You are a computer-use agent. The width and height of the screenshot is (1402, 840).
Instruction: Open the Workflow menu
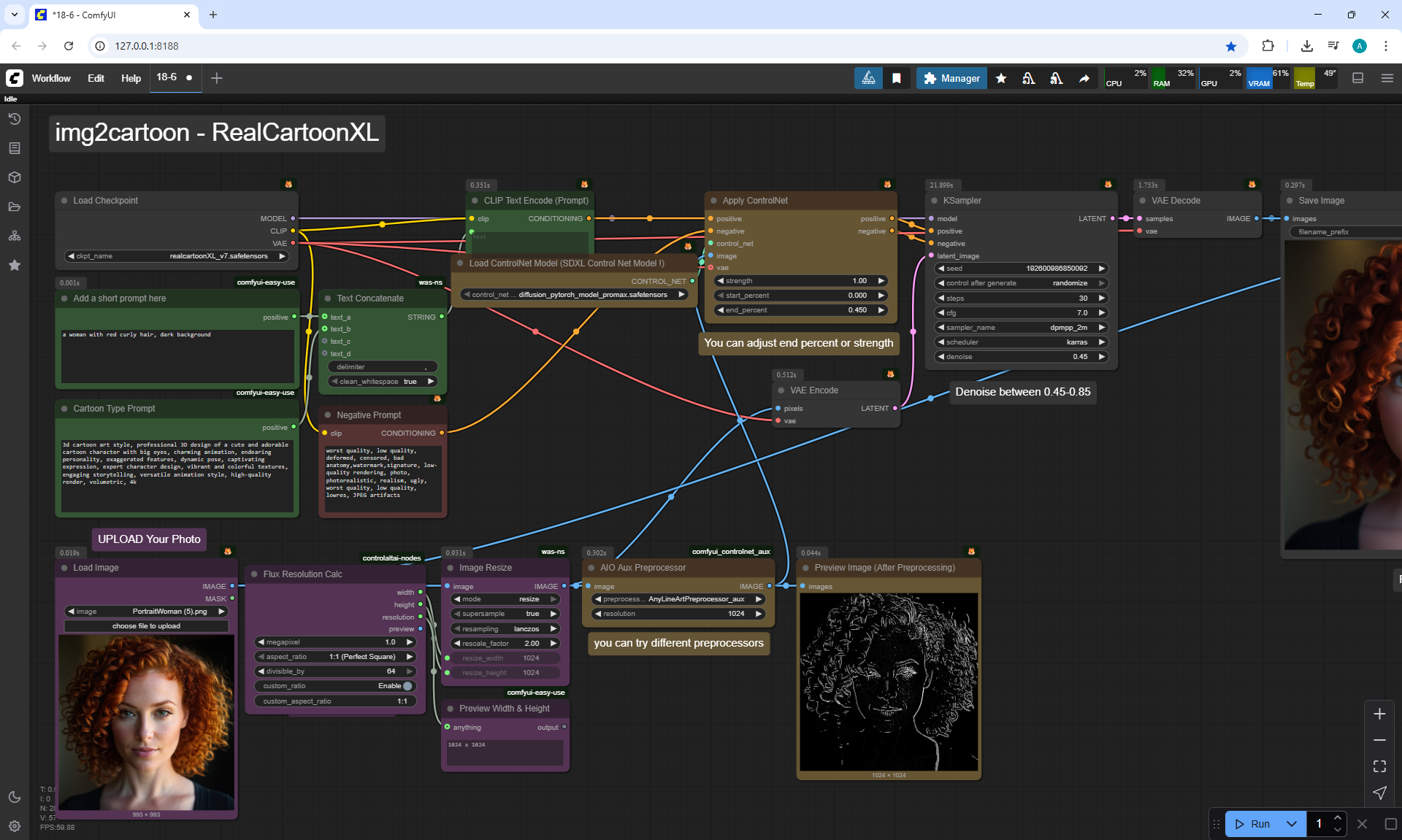coord(51,78)
